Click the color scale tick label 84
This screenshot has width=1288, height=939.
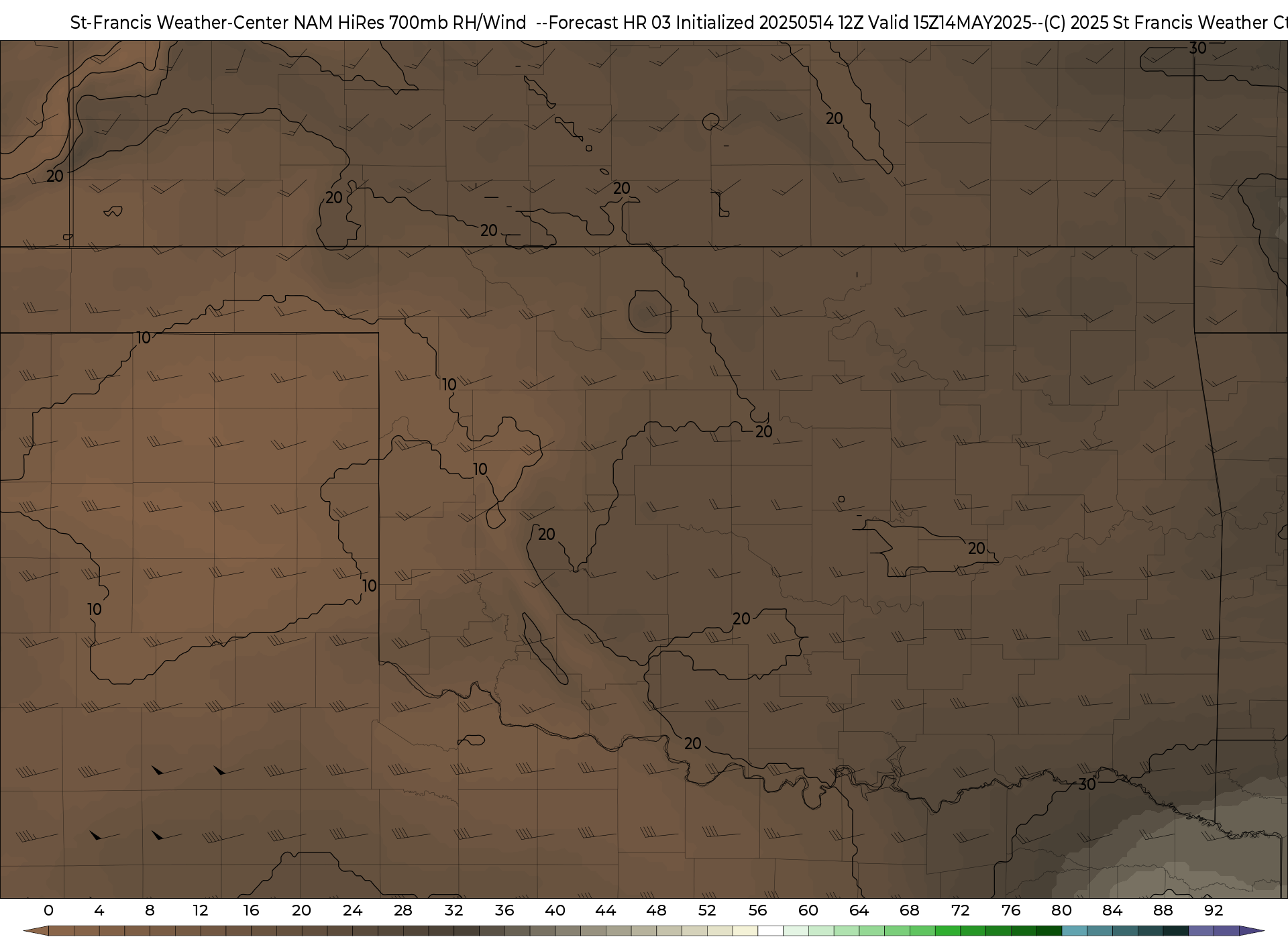tap(1113, 910)
